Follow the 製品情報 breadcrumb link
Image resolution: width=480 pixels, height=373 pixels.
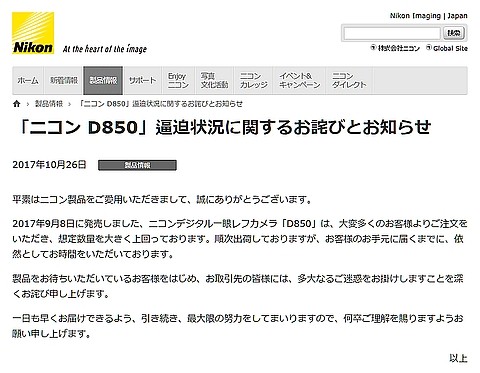(49, 104)
